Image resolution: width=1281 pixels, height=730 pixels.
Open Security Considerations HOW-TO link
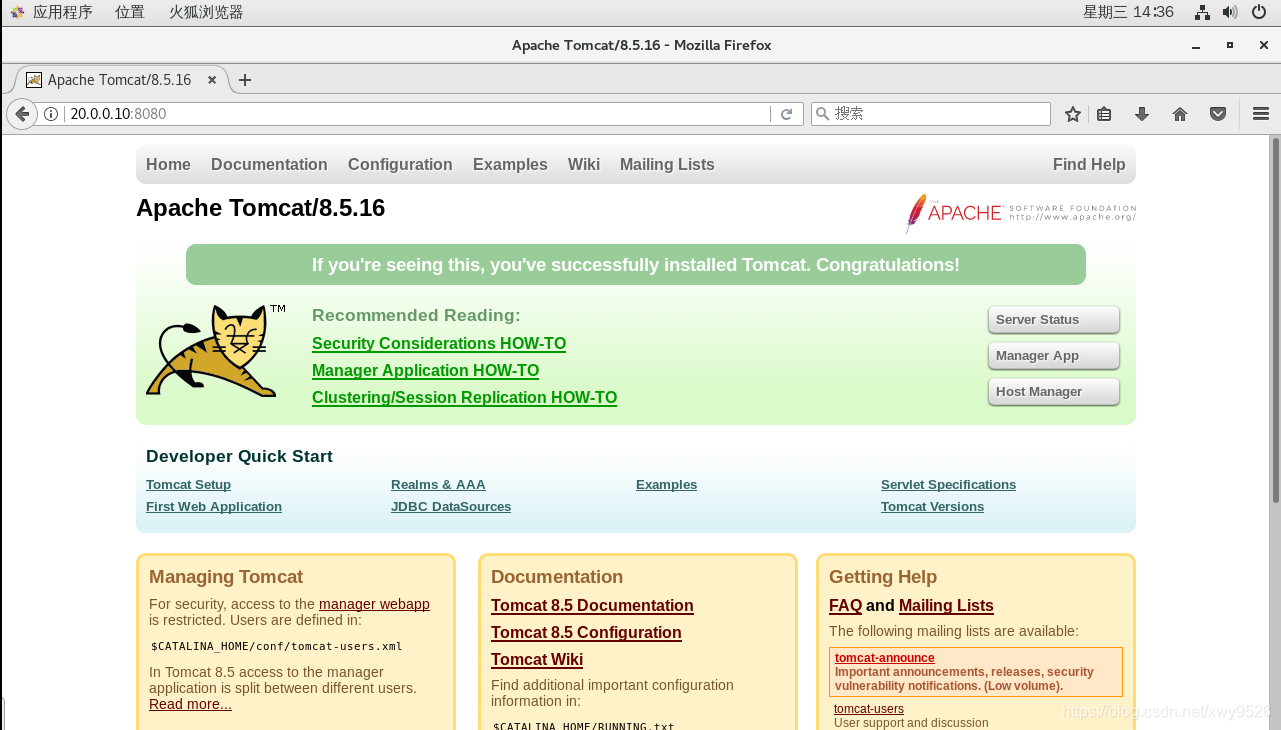tap(439, 344)
